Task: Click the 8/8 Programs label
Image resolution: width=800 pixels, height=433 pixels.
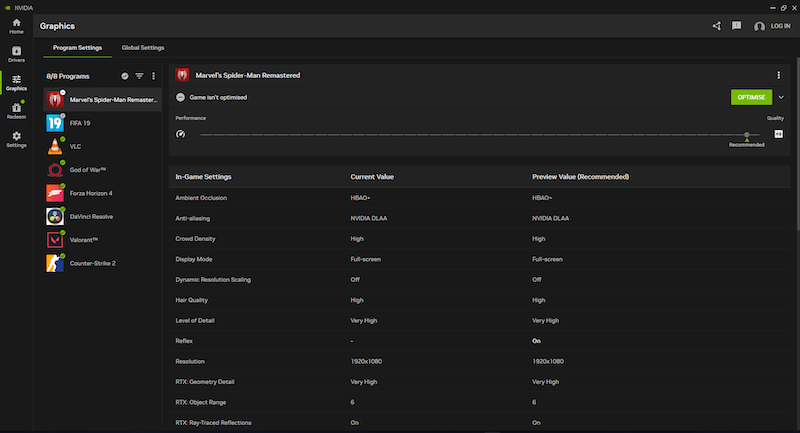Action: tap(68, 77)
